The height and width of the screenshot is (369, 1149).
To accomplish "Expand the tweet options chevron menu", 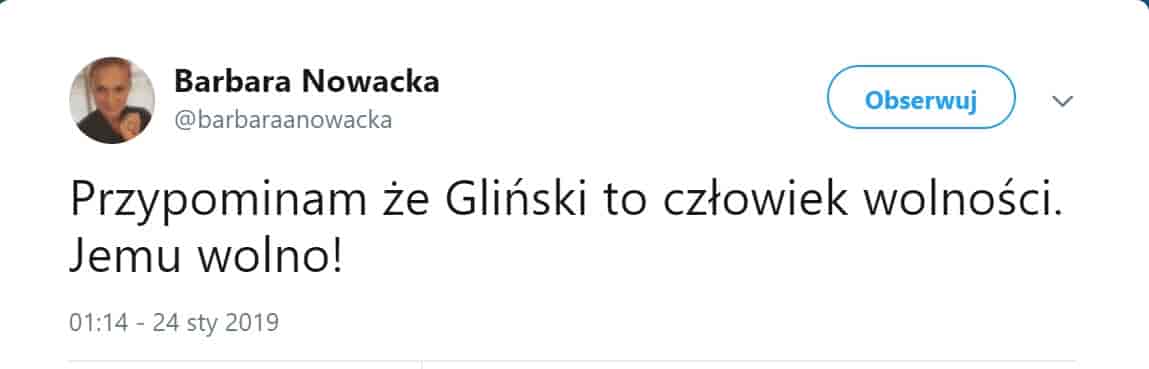I will [x=1063, y=100].
